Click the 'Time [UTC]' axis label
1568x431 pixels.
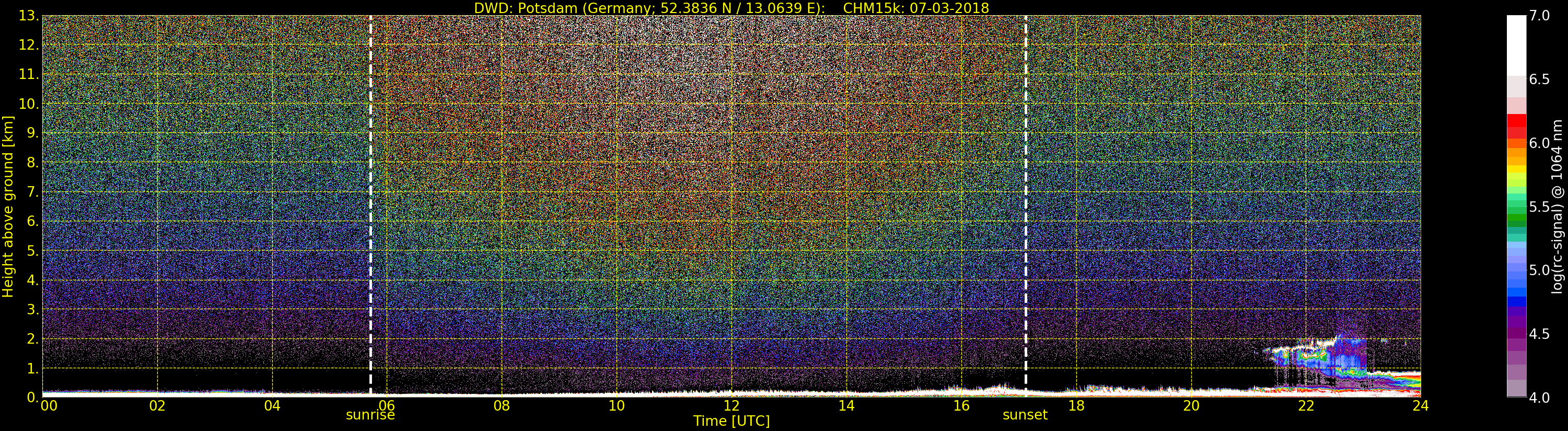point(731,421)
